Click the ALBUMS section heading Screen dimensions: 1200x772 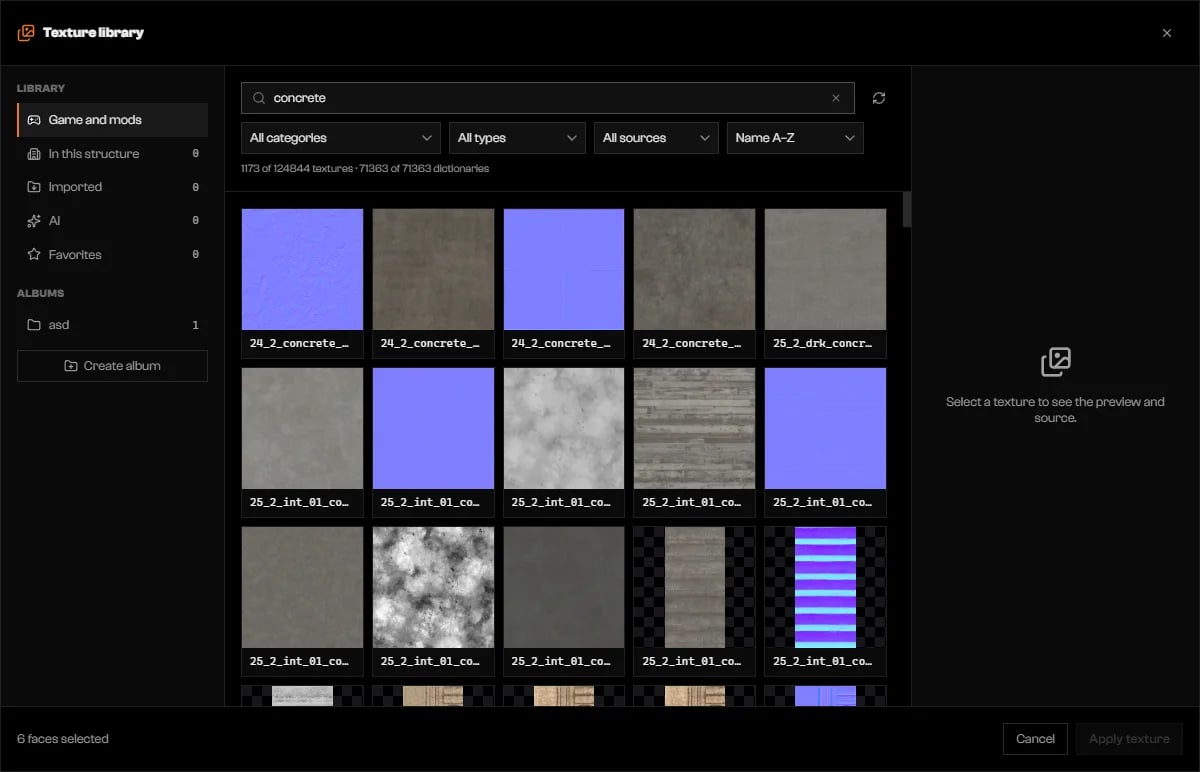(40, 294)
